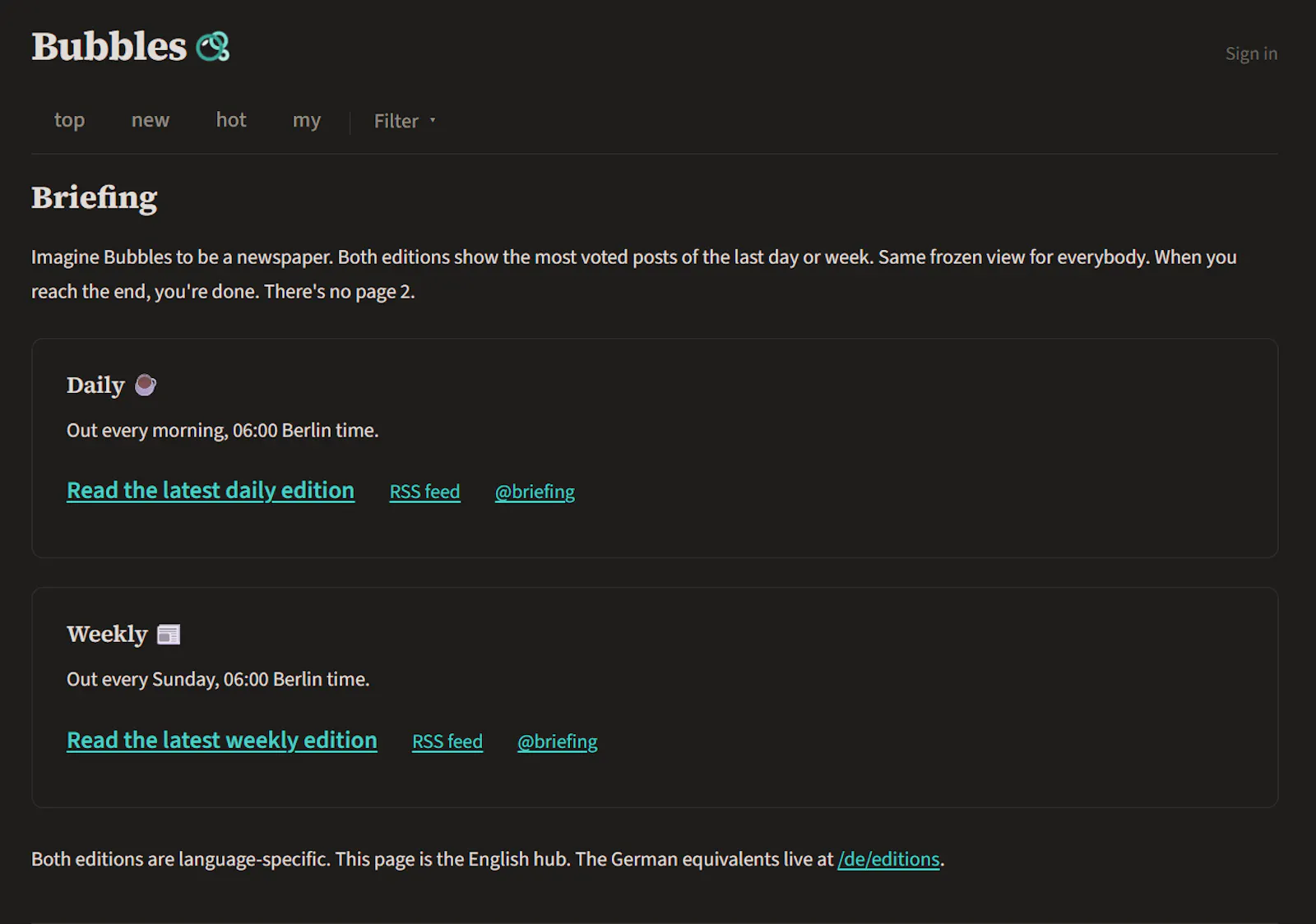Switch to the my tab
This screenshot has width=1316, height=924.
tap(307, 120)
